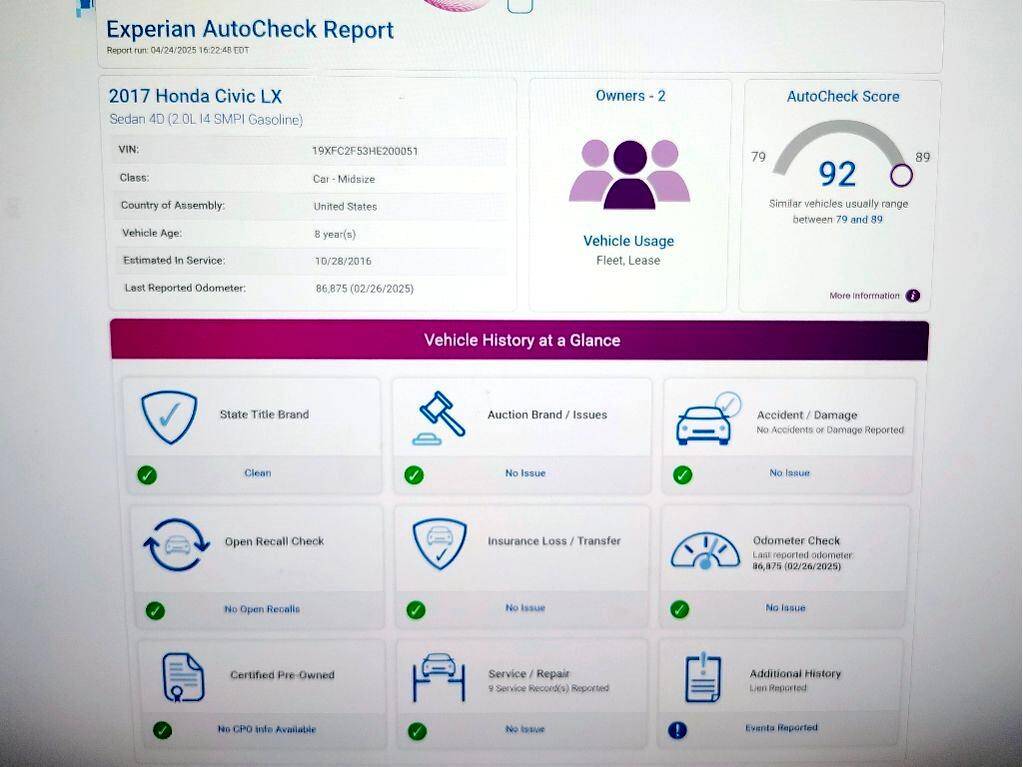Open the No CPO Info Available link
The image size is (1023, 767).
267,729
